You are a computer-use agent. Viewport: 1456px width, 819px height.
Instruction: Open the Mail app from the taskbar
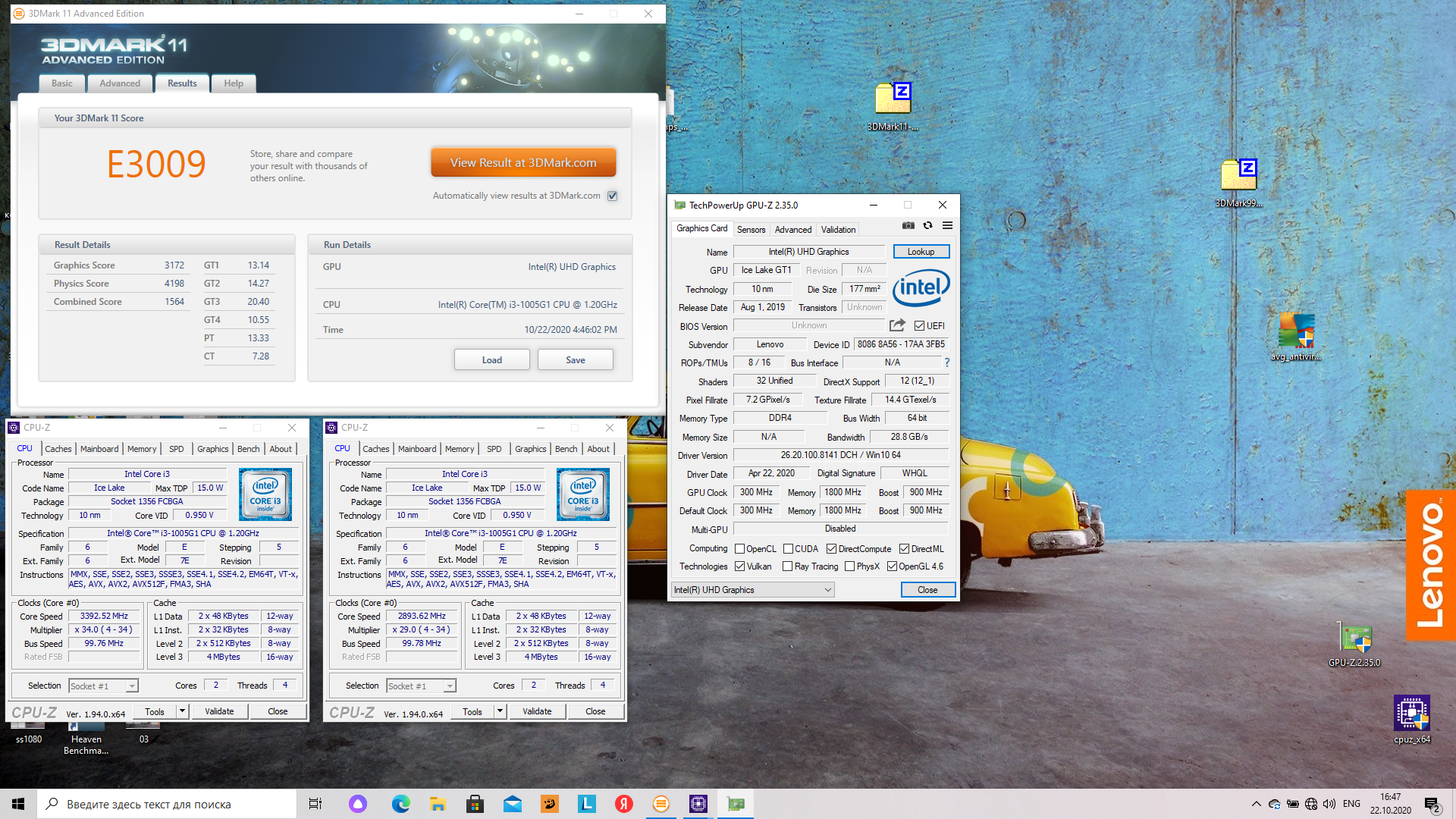click(513, 804)
